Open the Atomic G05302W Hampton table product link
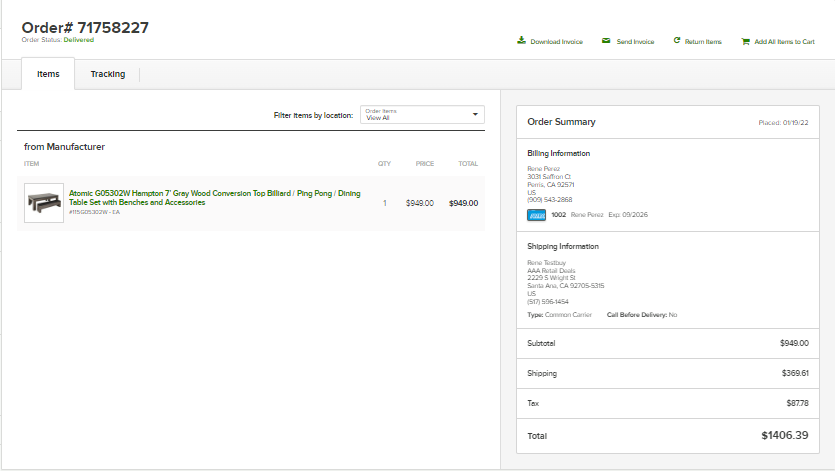Viewport: 835px width, 471px height. coord(215,198)
